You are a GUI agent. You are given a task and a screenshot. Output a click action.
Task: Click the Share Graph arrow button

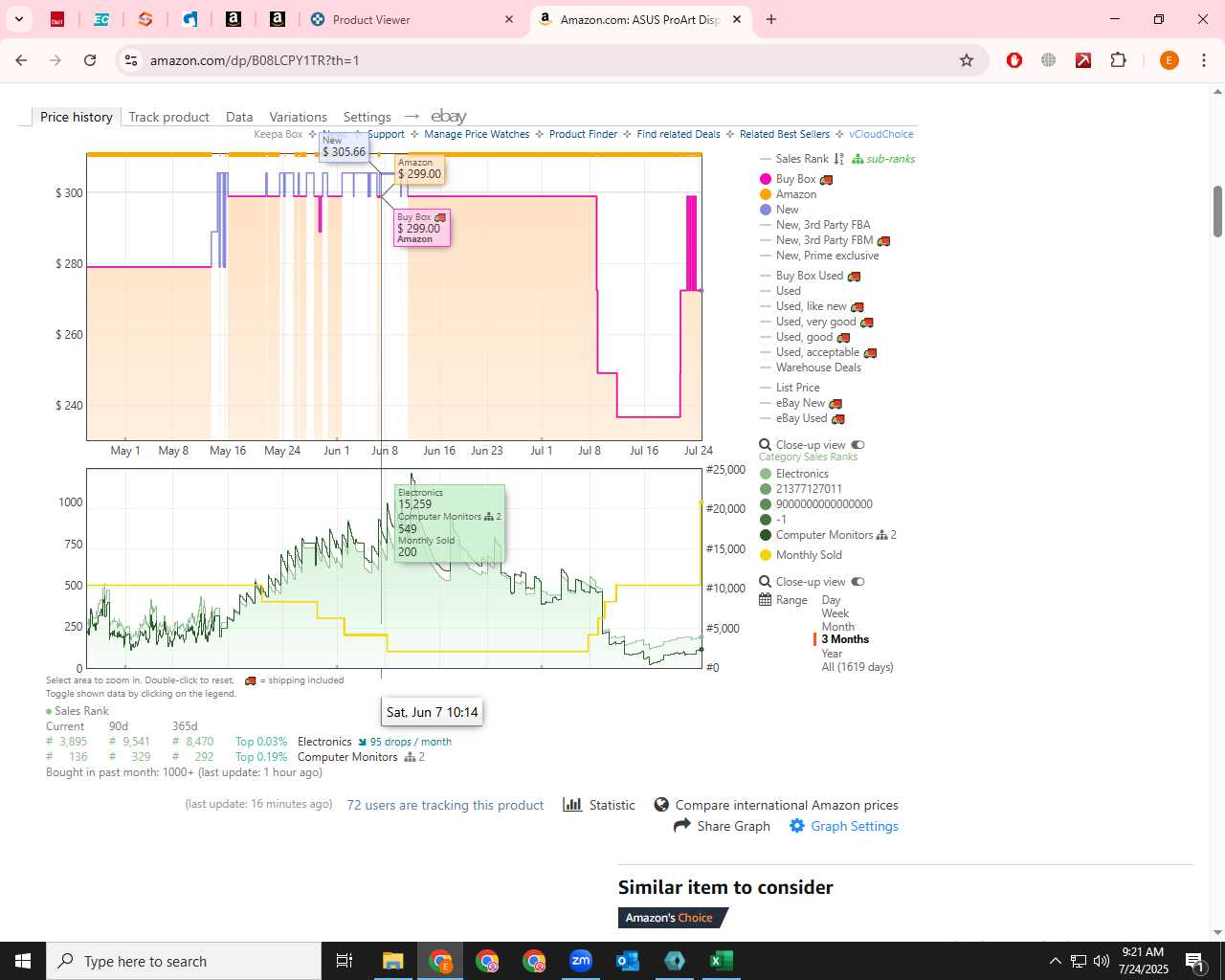pos(723,826)
